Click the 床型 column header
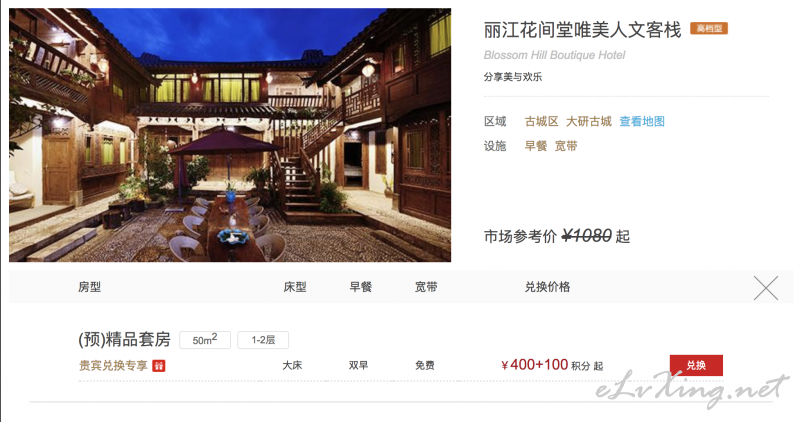 tap(294, 287)
